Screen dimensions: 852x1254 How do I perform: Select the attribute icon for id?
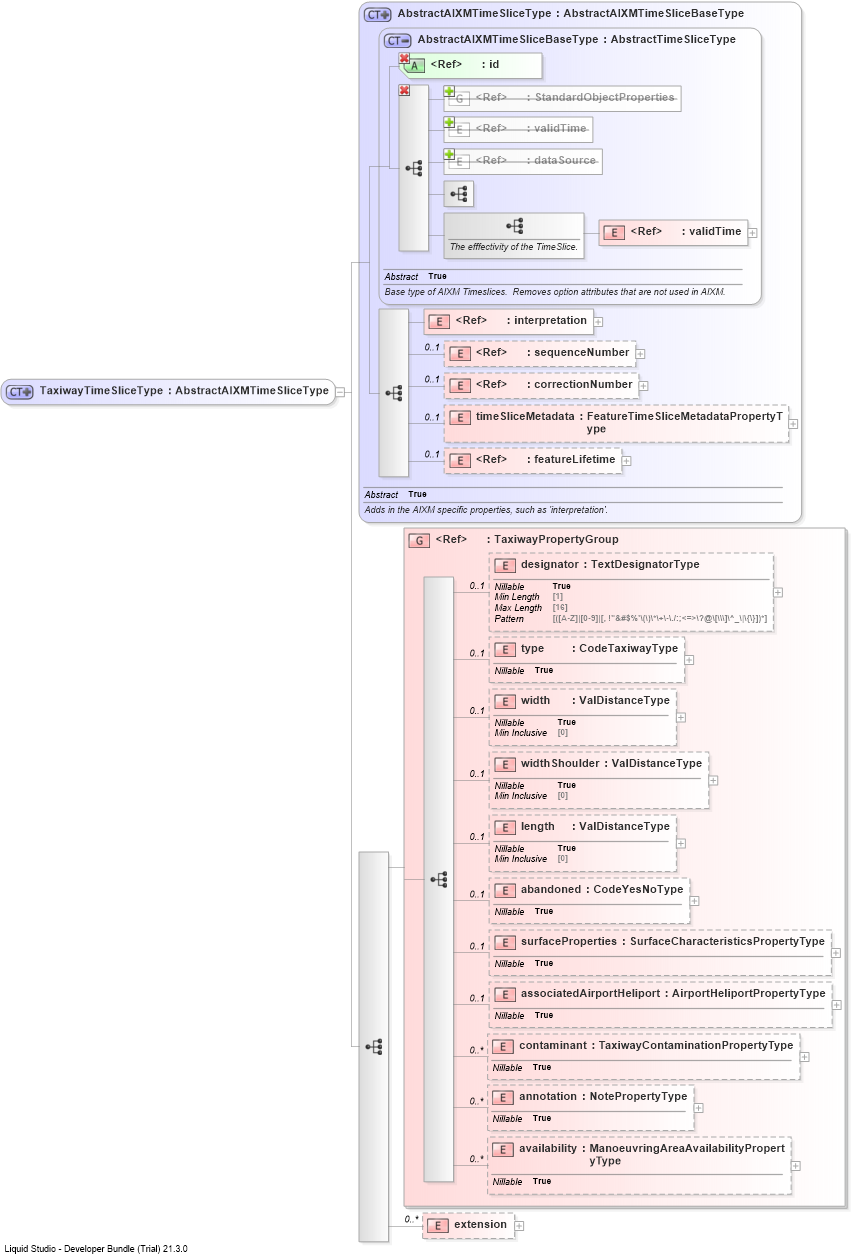[x=415, y=65]
